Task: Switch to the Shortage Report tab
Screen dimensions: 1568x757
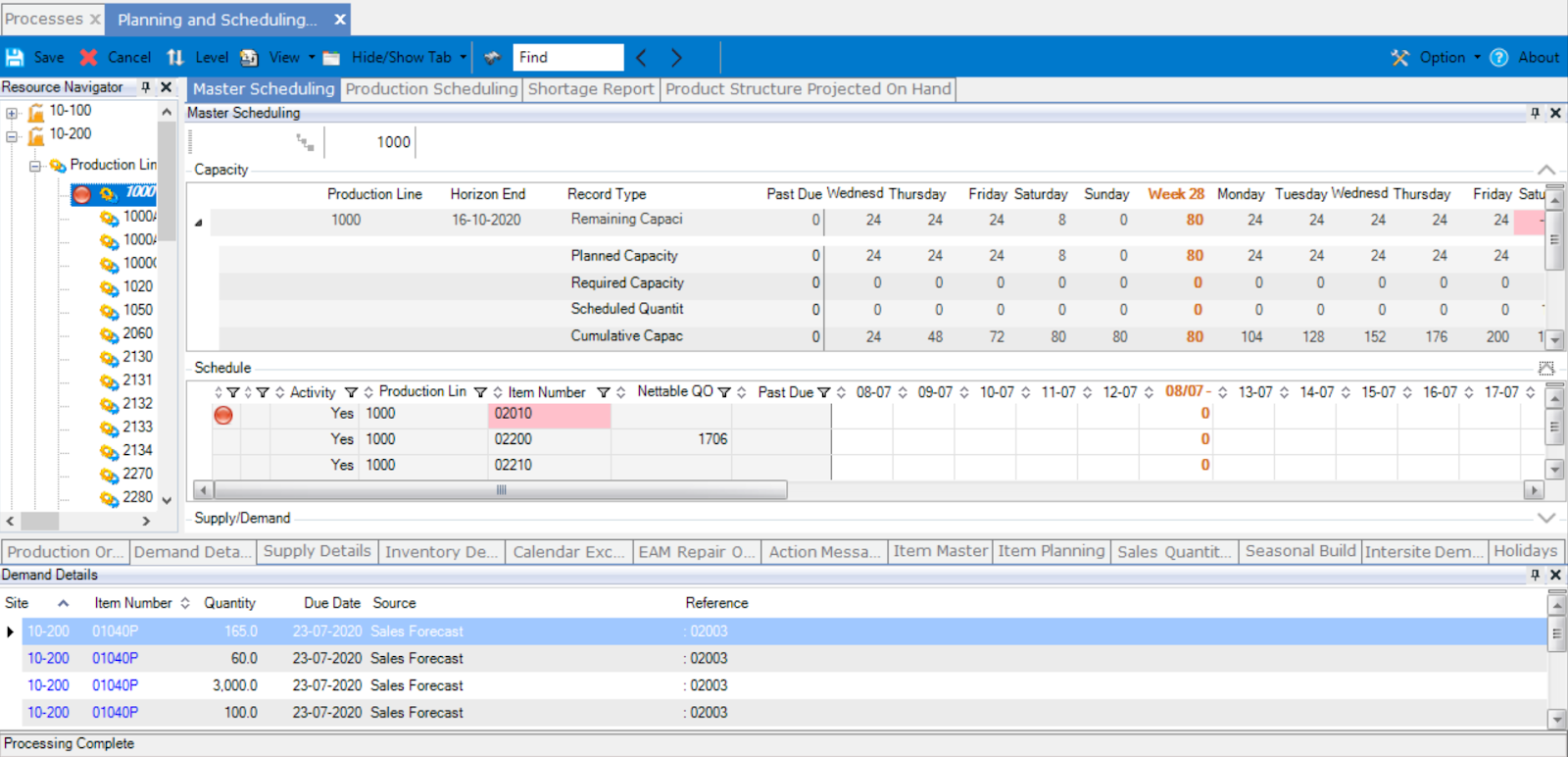Action: [x=590, y=89]
